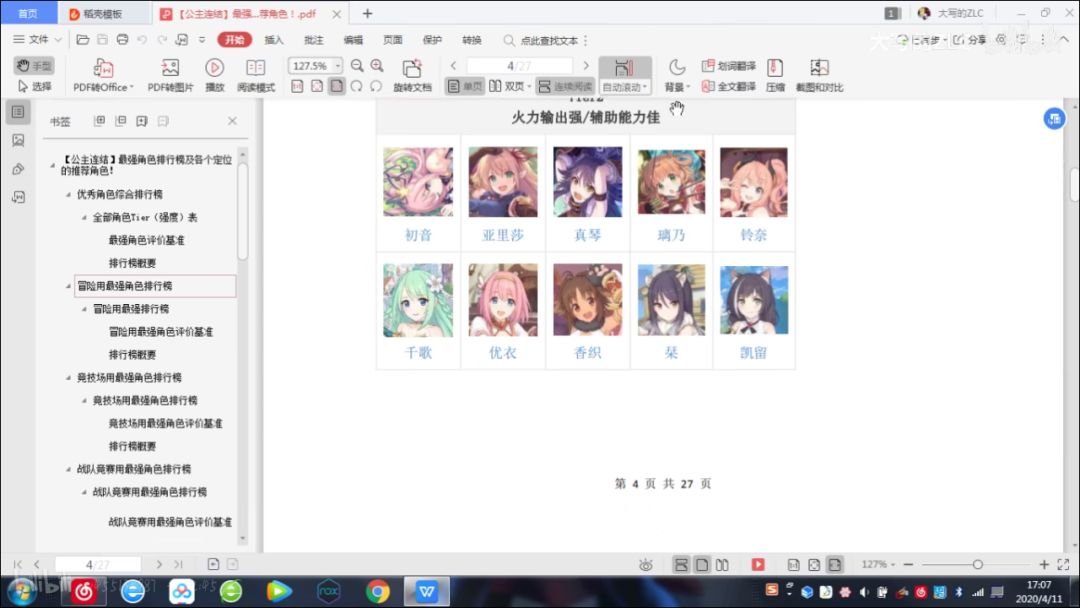The width and height of the screenshot is (1080, 608).
Task: Enable 划词翻译 word translation
Action: (729, 65)
